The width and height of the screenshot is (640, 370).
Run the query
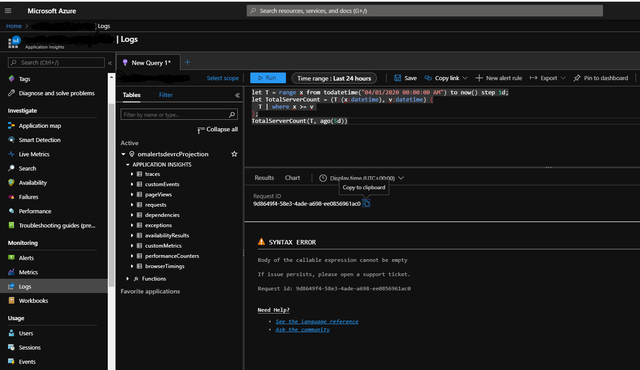pos(268,78)
